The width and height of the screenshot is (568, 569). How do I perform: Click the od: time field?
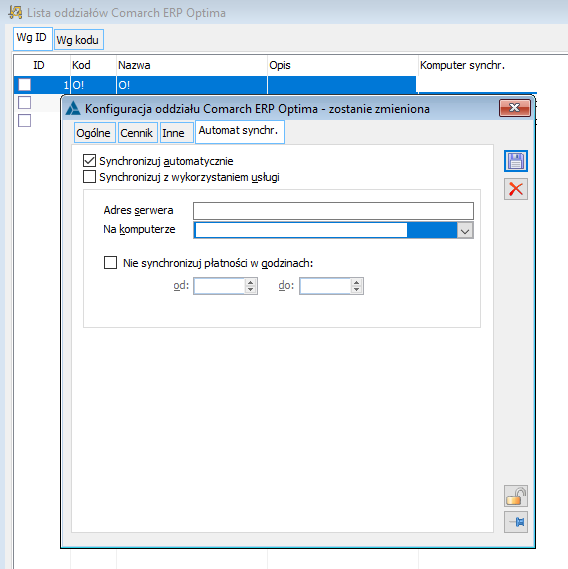click(x=220, y=286)
